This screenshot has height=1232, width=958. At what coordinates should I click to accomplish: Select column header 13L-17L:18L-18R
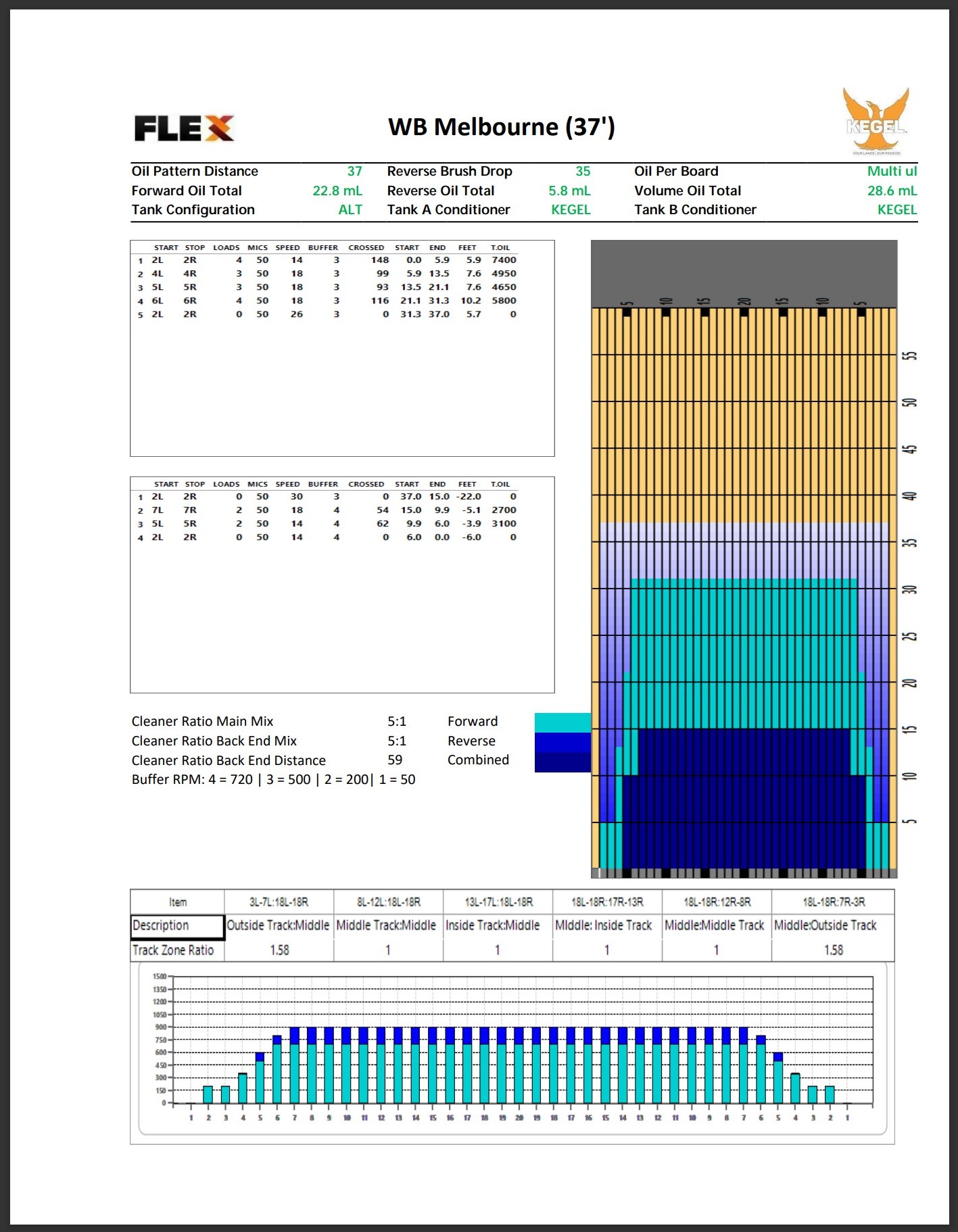coord(498,902)
